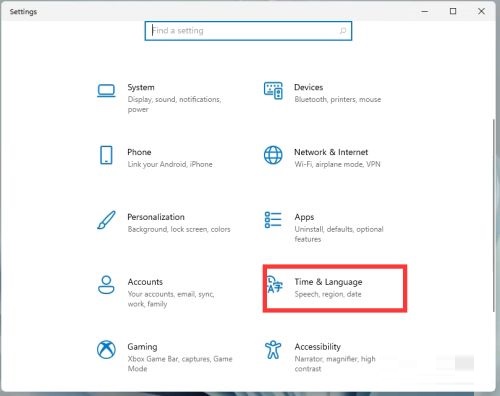Click the Devices keyboard and speaker icon
This screenshot has height=396, width=500.
coord(273,90)
